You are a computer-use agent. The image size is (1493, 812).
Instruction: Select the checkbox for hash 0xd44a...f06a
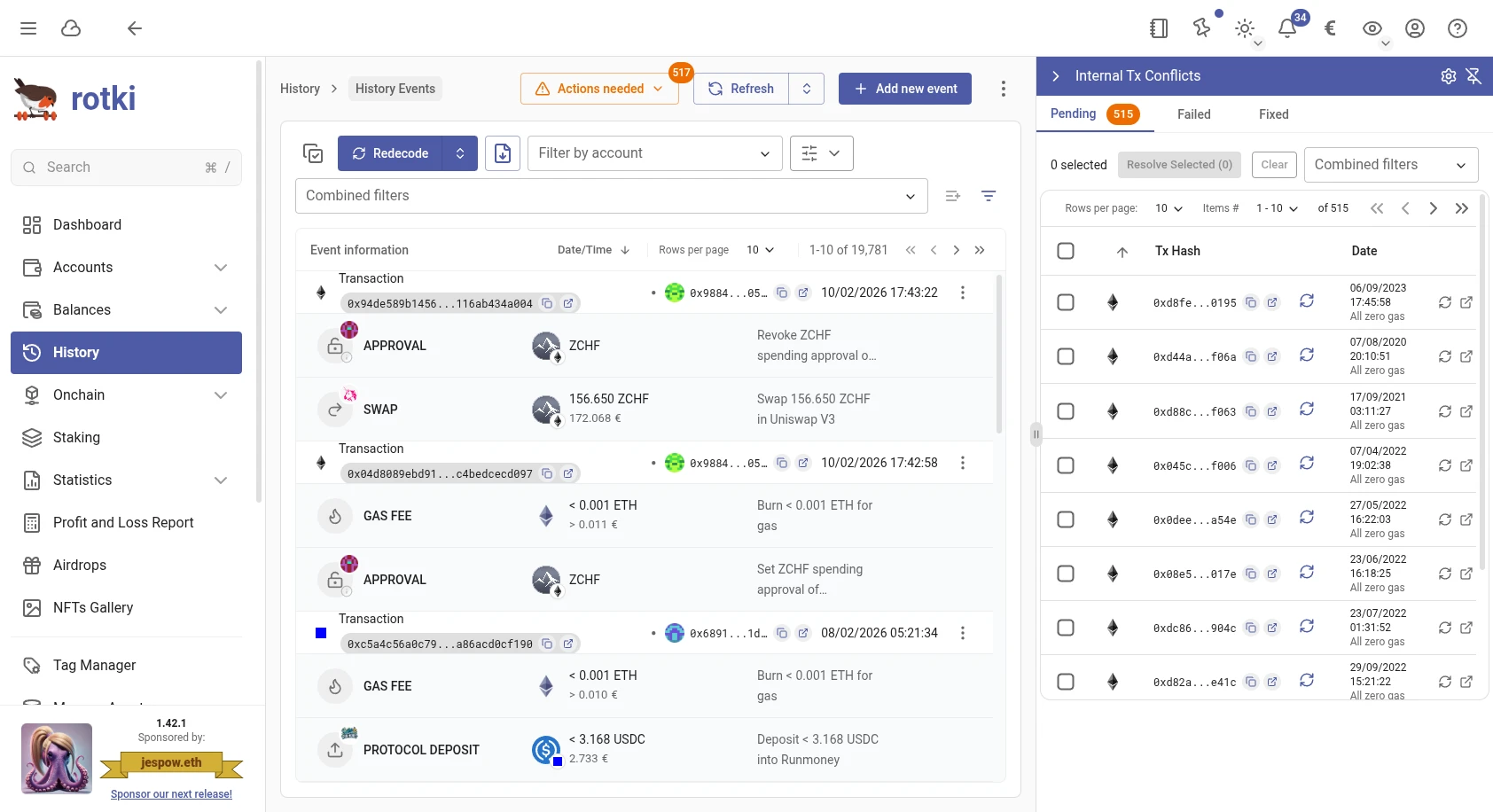coord(1066,356)
